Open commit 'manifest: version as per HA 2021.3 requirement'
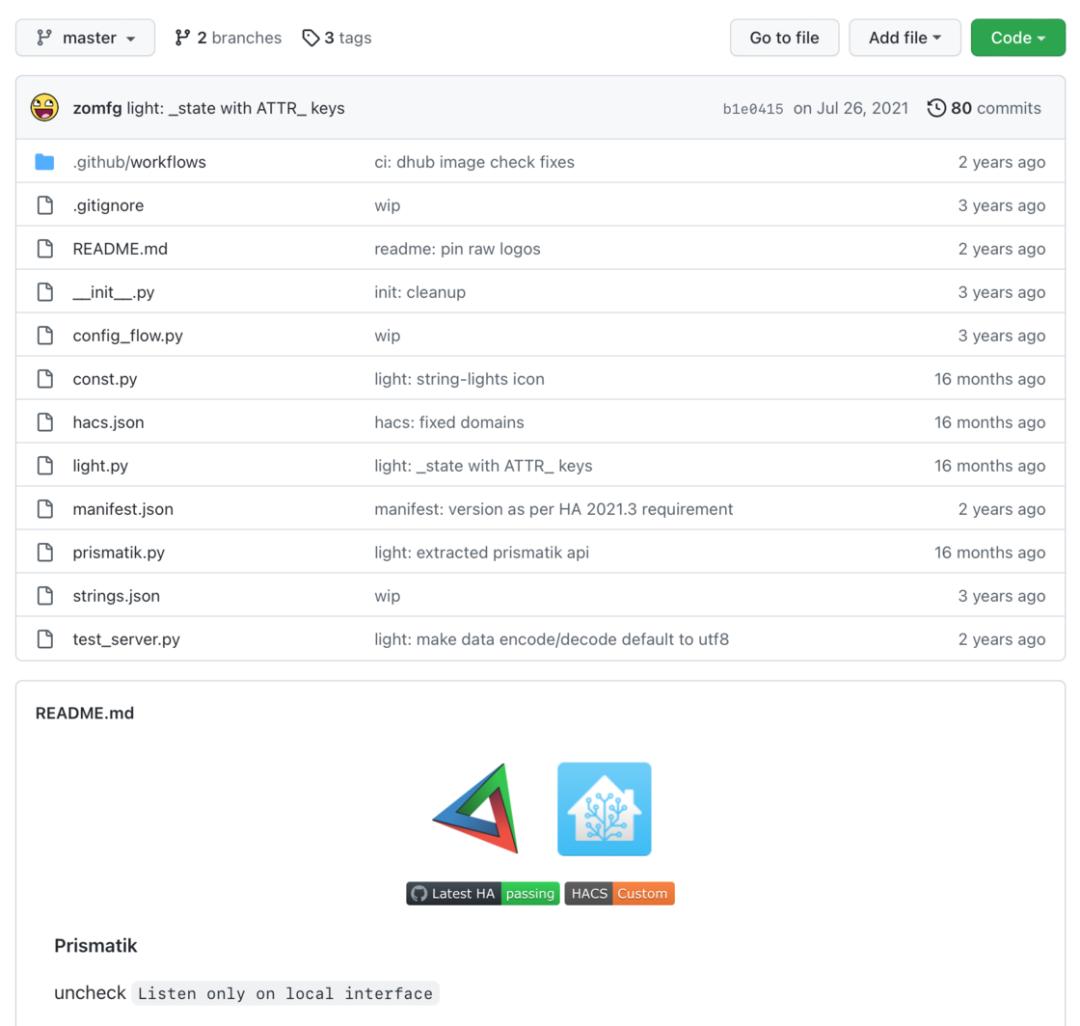This screenshot has height=1026, width=1080. tap(554, 509)
